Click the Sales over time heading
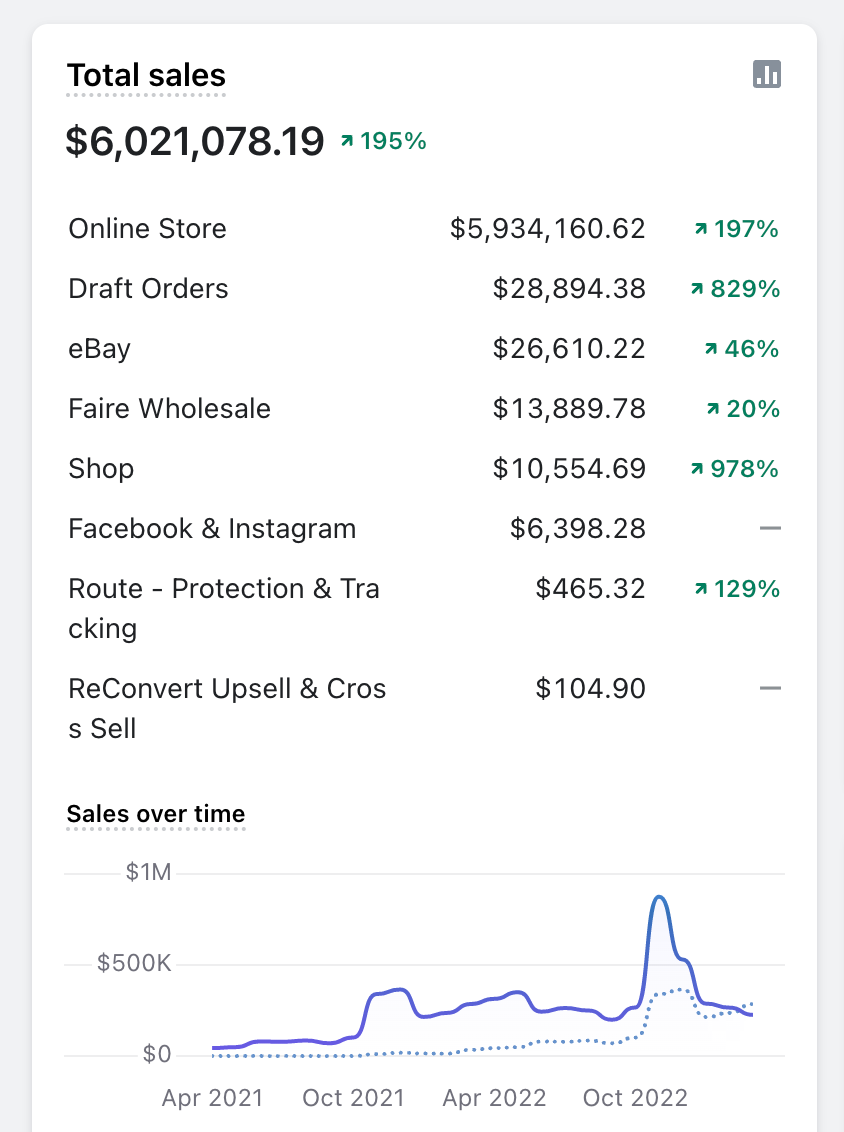This screenshot has width=844, height=1132. [156, 814]
